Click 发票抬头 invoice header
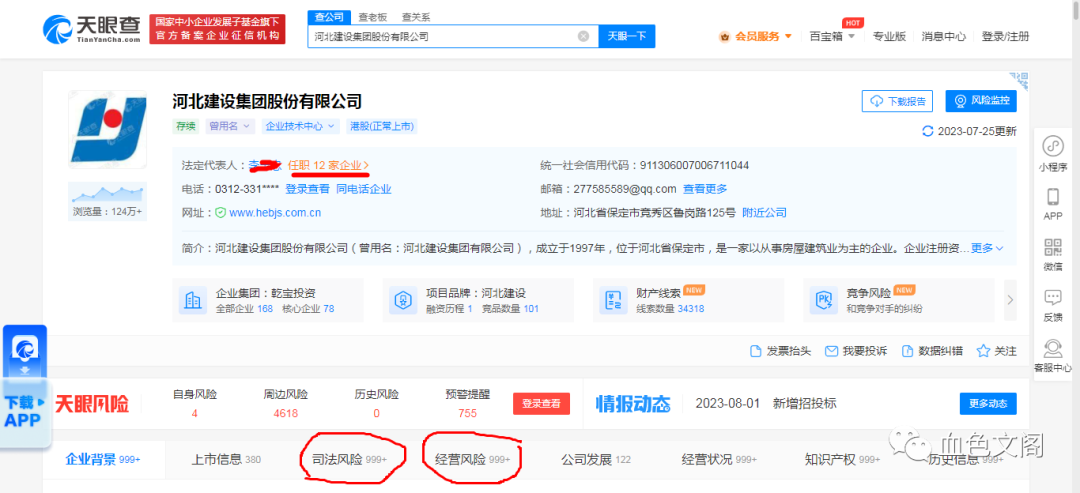This screenshot has height=493, width=1080. [x=780, y=351]
